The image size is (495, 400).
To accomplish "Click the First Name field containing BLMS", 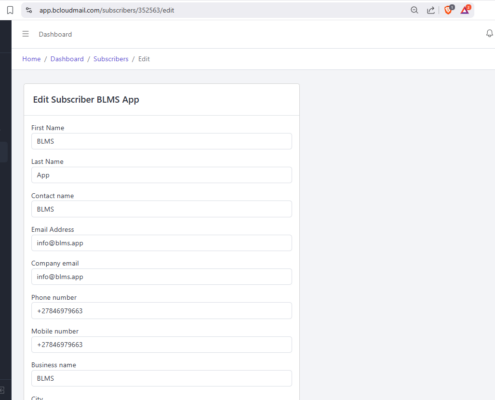I will [162, 141].
